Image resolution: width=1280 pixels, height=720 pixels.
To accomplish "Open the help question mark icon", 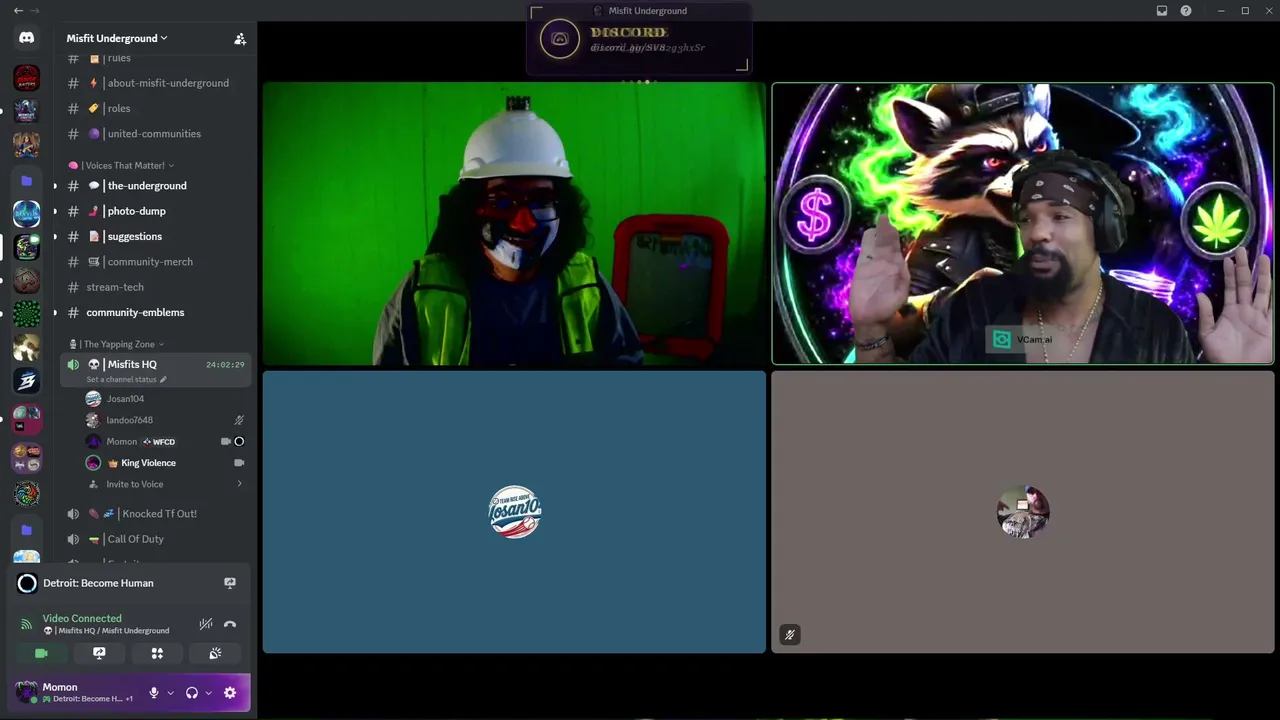I will pos(1186,11).
